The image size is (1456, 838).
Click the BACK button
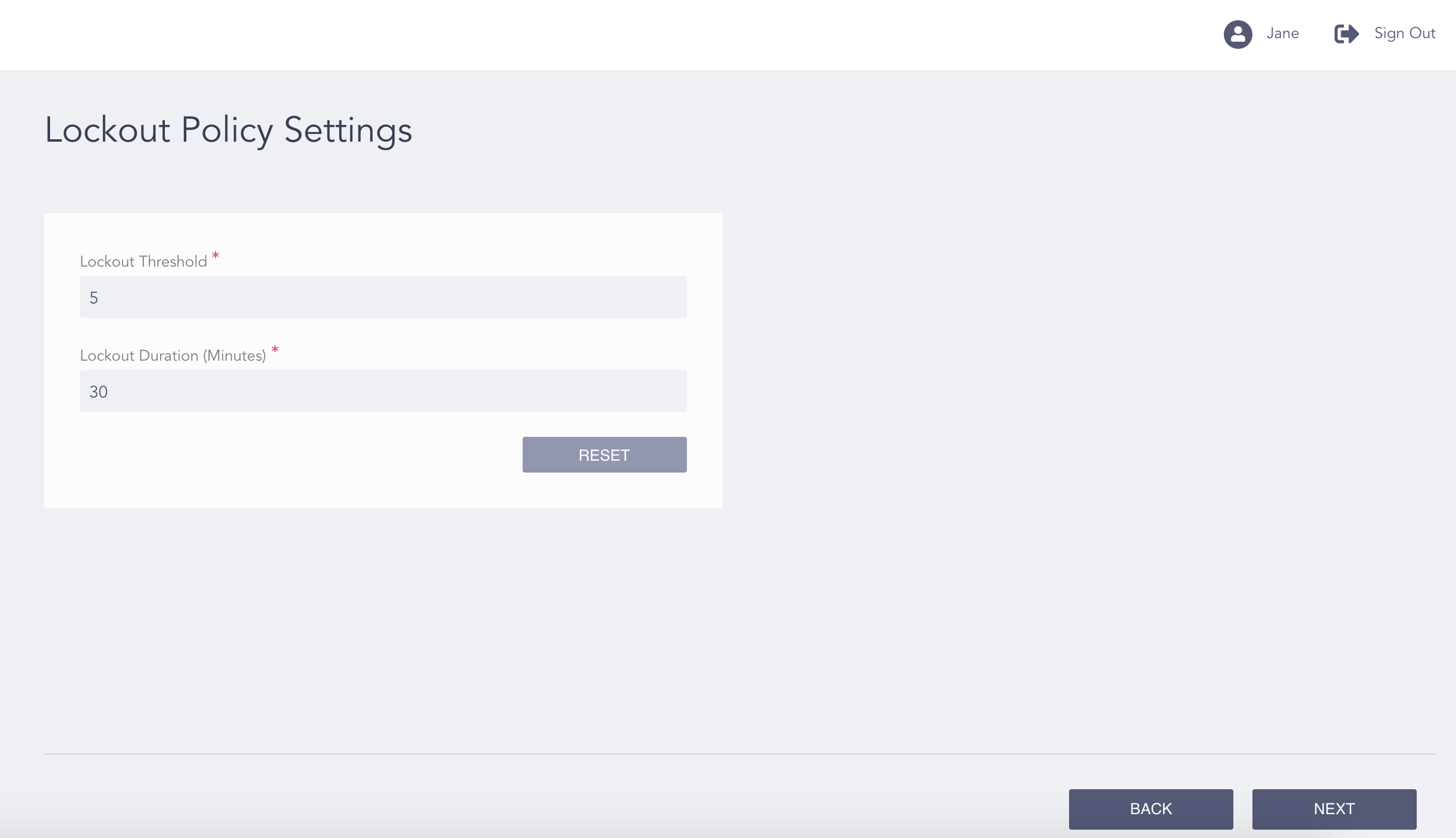pos(1151,809)
